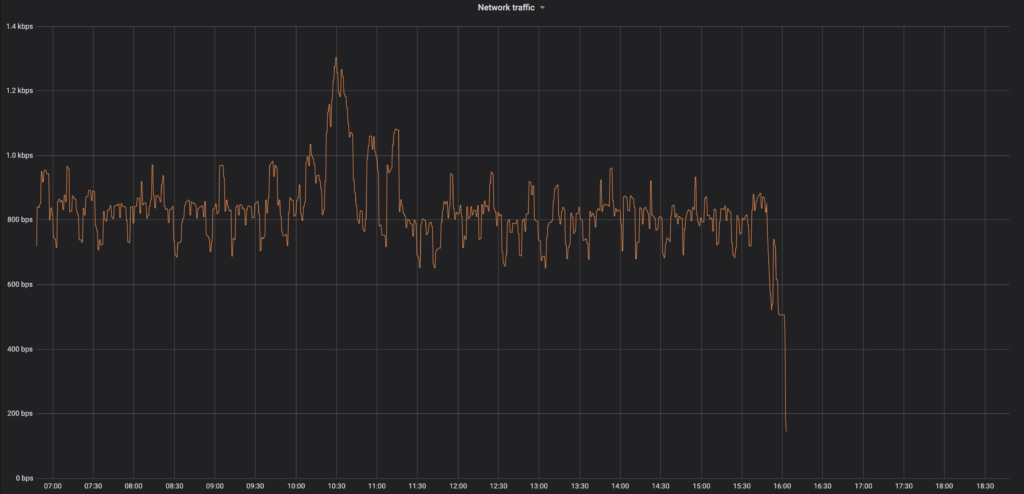Viewport: 1024px width, 494px height.
Task: Click the 12:00 time axis label
Action: [457, 486]
